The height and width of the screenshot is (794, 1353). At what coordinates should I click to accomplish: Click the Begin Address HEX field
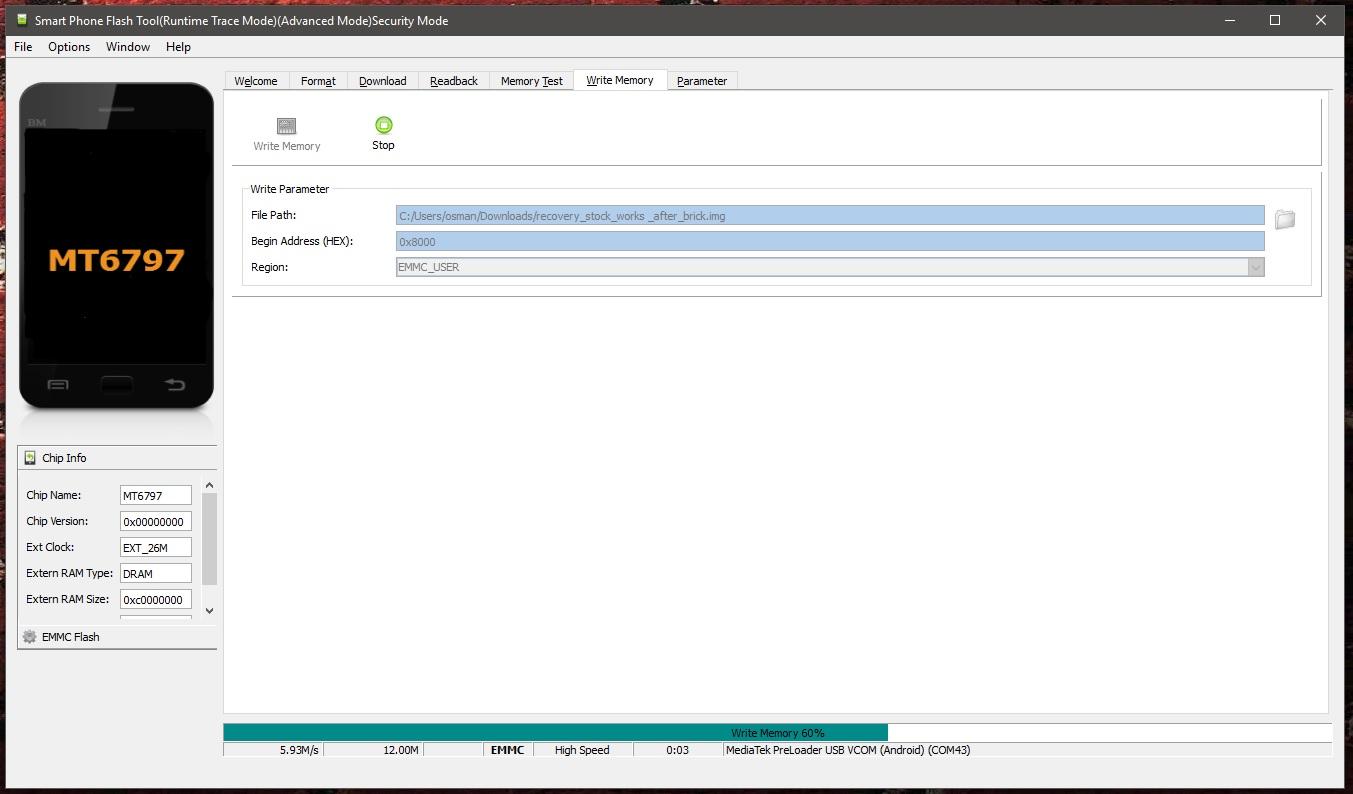pos(829,241)
